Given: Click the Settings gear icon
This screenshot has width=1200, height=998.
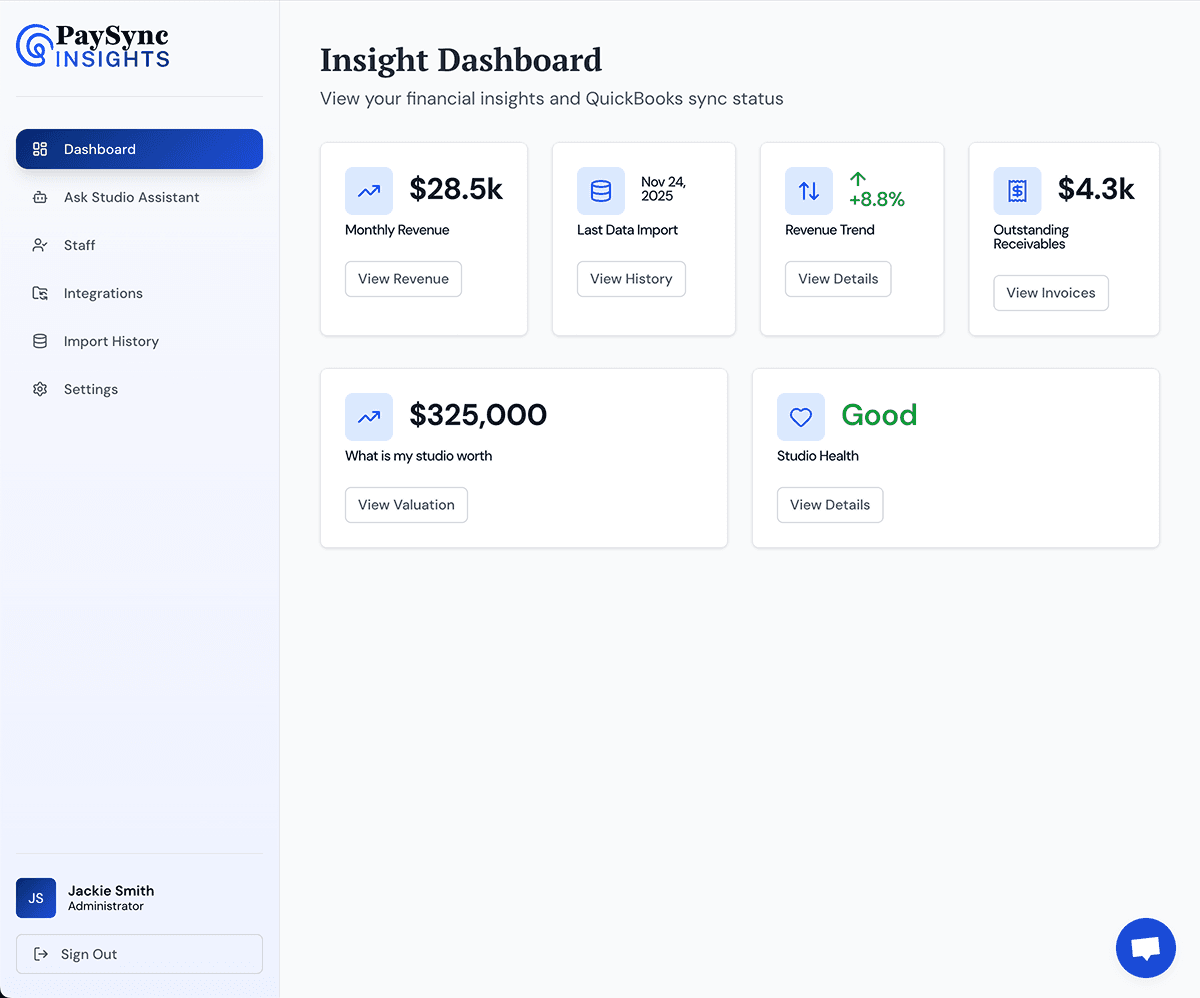Looking at the screenshot, I should (x=39, y=389).
